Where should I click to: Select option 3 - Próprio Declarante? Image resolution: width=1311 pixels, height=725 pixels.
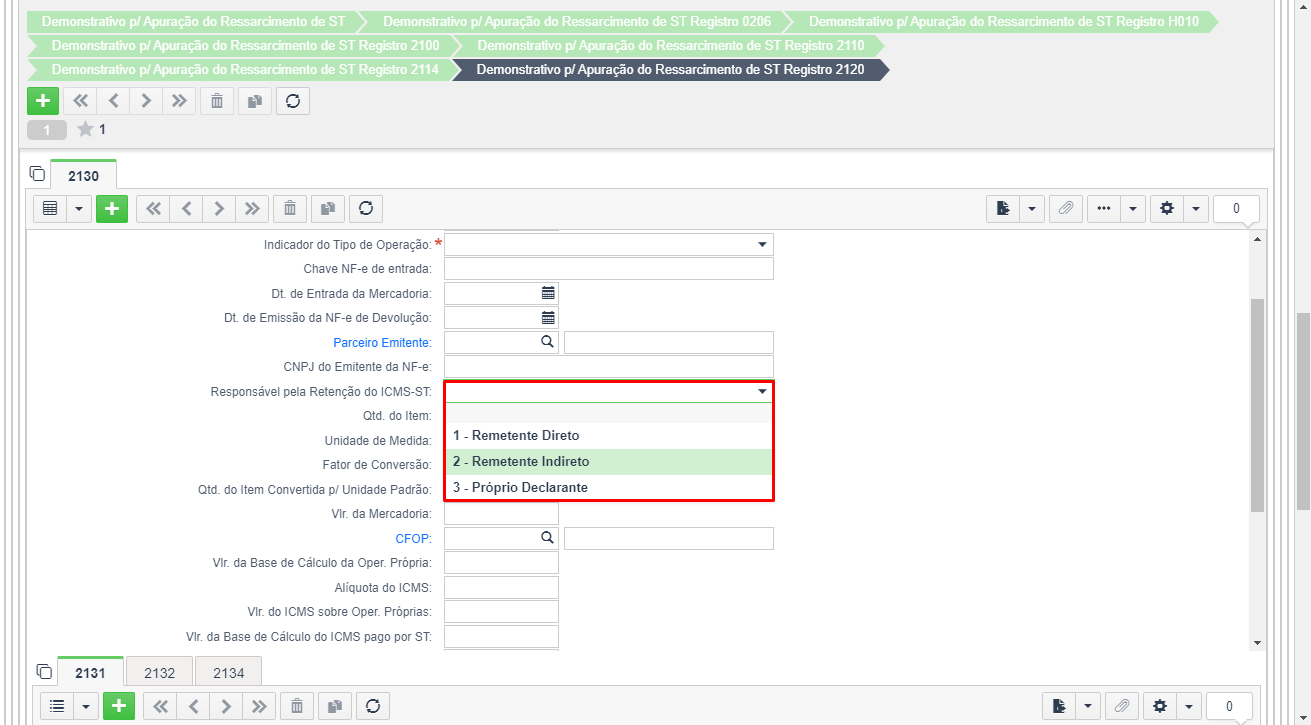click(609, 488)
